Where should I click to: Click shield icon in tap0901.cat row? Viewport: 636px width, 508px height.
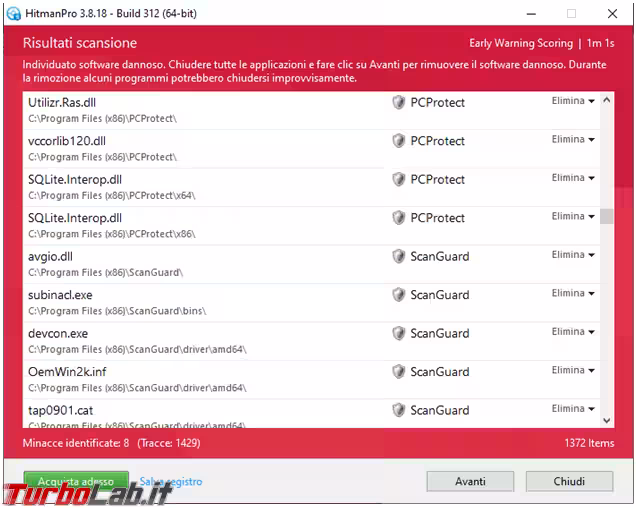coord(399,410)
